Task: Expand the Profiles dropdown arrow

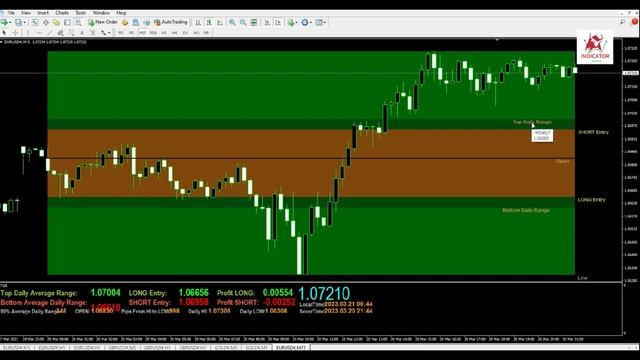Action: click(24, 22)
